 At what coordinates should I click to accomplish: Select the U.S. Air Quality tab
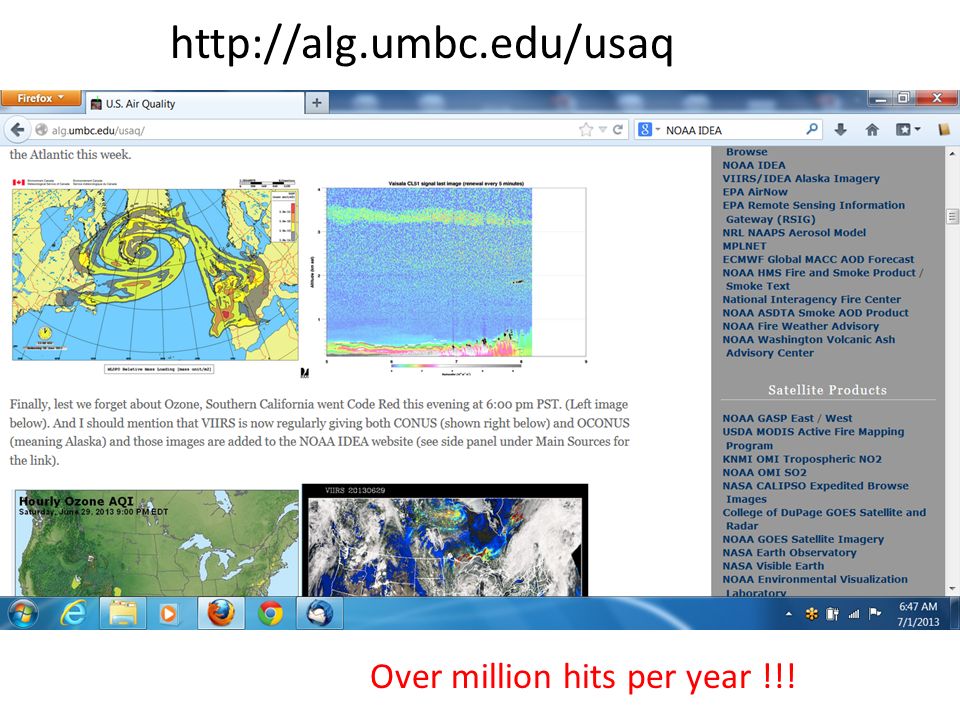(195, 103)
